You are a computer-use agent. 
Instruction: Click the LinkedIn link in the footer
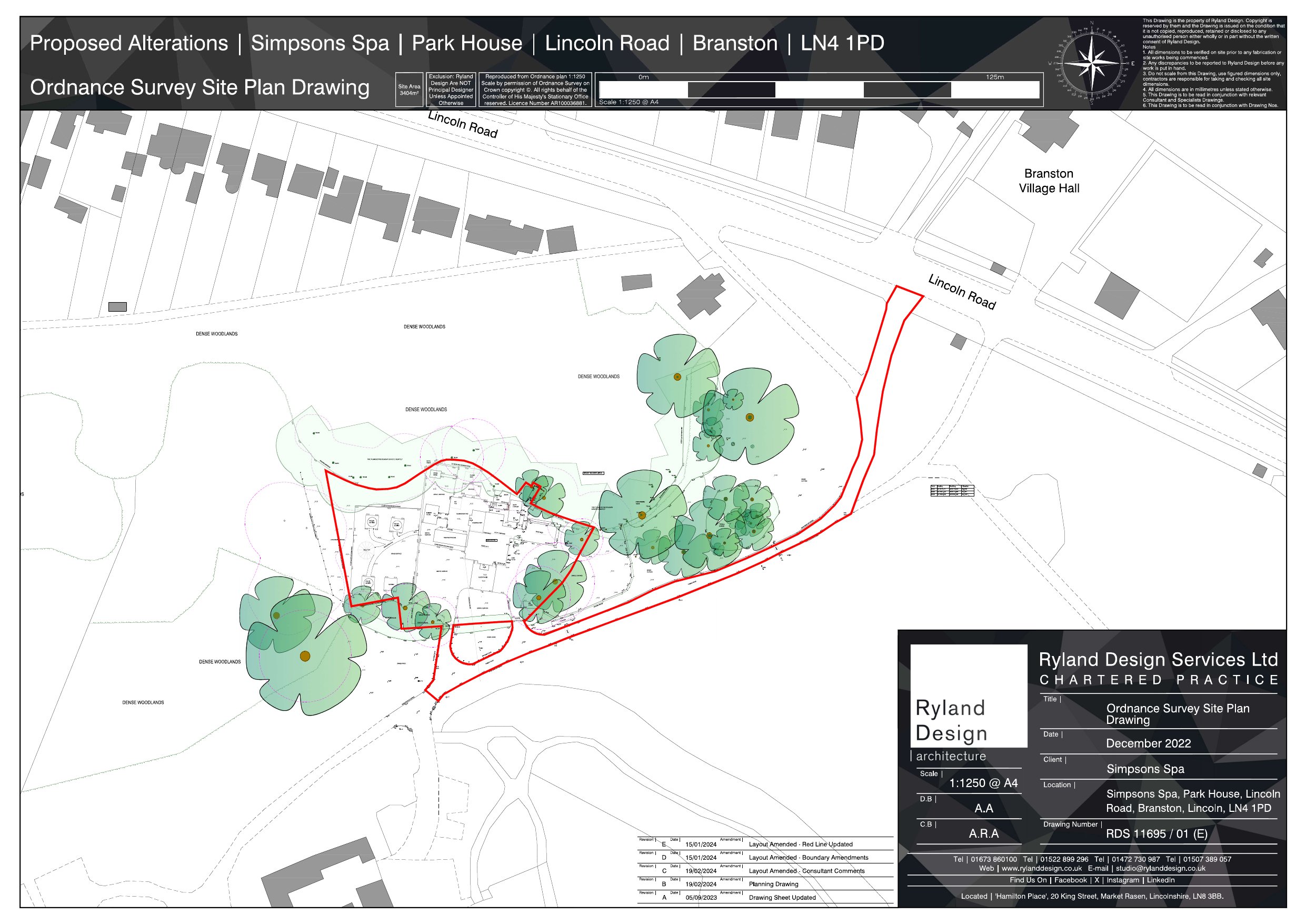(1160, 880)
